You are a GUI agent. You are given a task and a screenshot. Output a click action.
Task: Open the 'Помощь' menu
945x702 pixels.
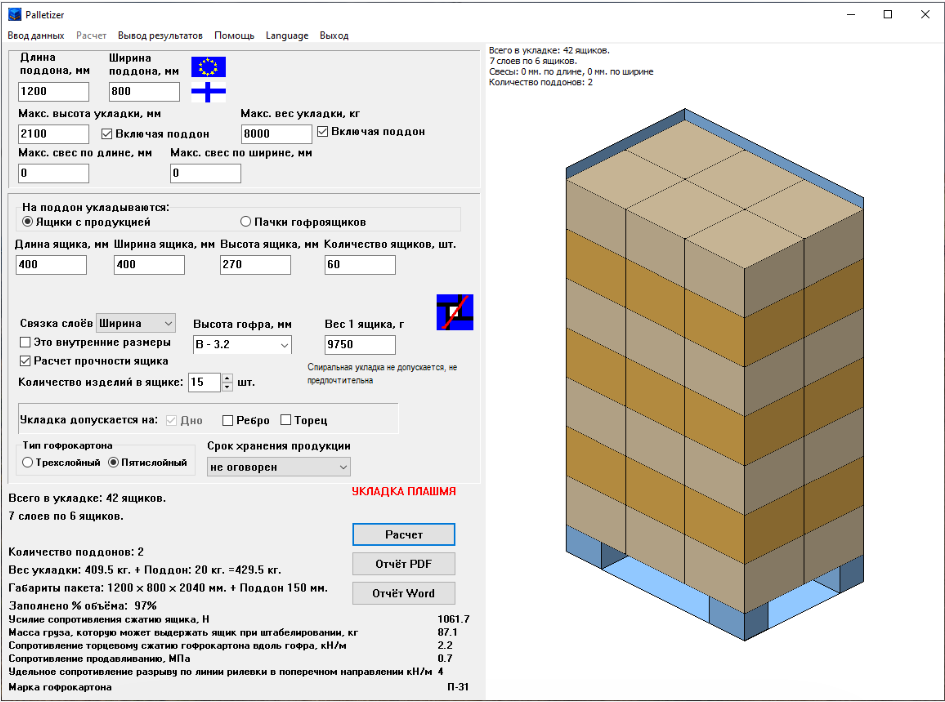point(234,36)
